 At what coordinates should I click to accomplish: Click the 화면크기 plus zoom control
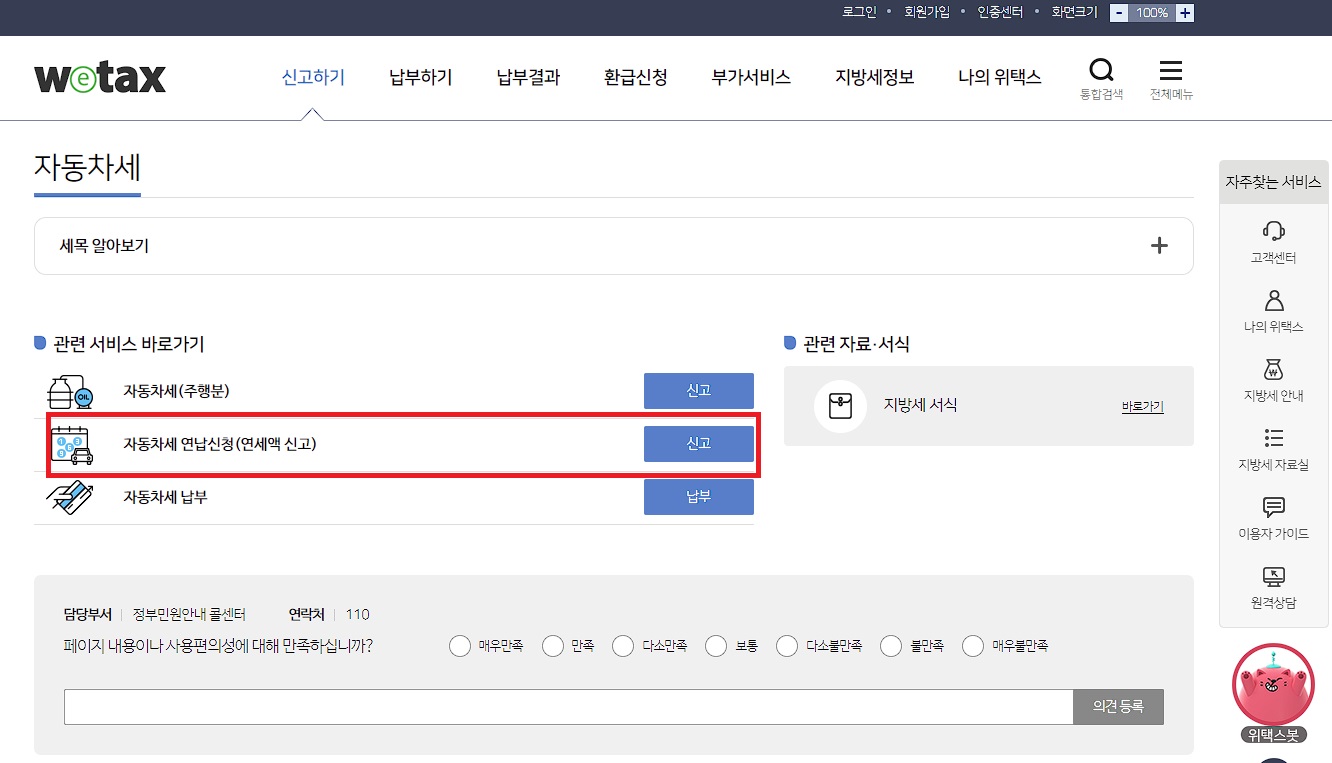click(x=1184, y=13)
